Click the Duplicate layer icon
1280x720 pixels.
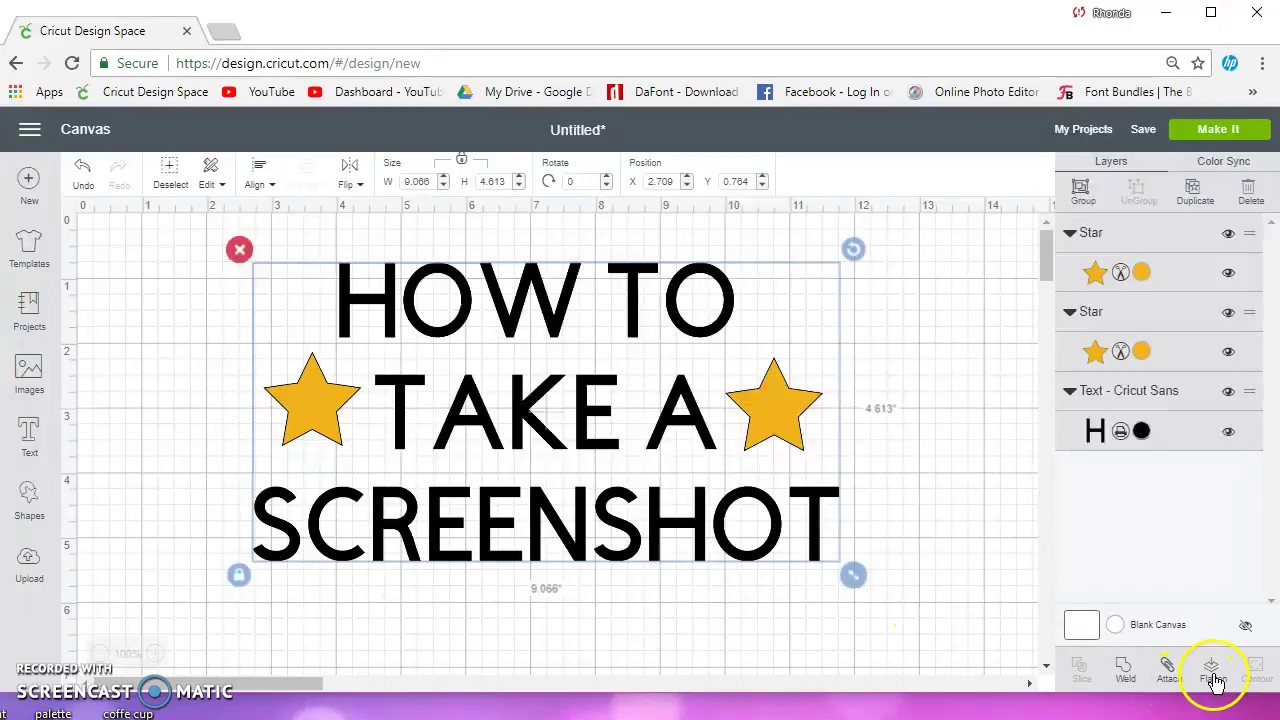click(x=1192, y=187)
